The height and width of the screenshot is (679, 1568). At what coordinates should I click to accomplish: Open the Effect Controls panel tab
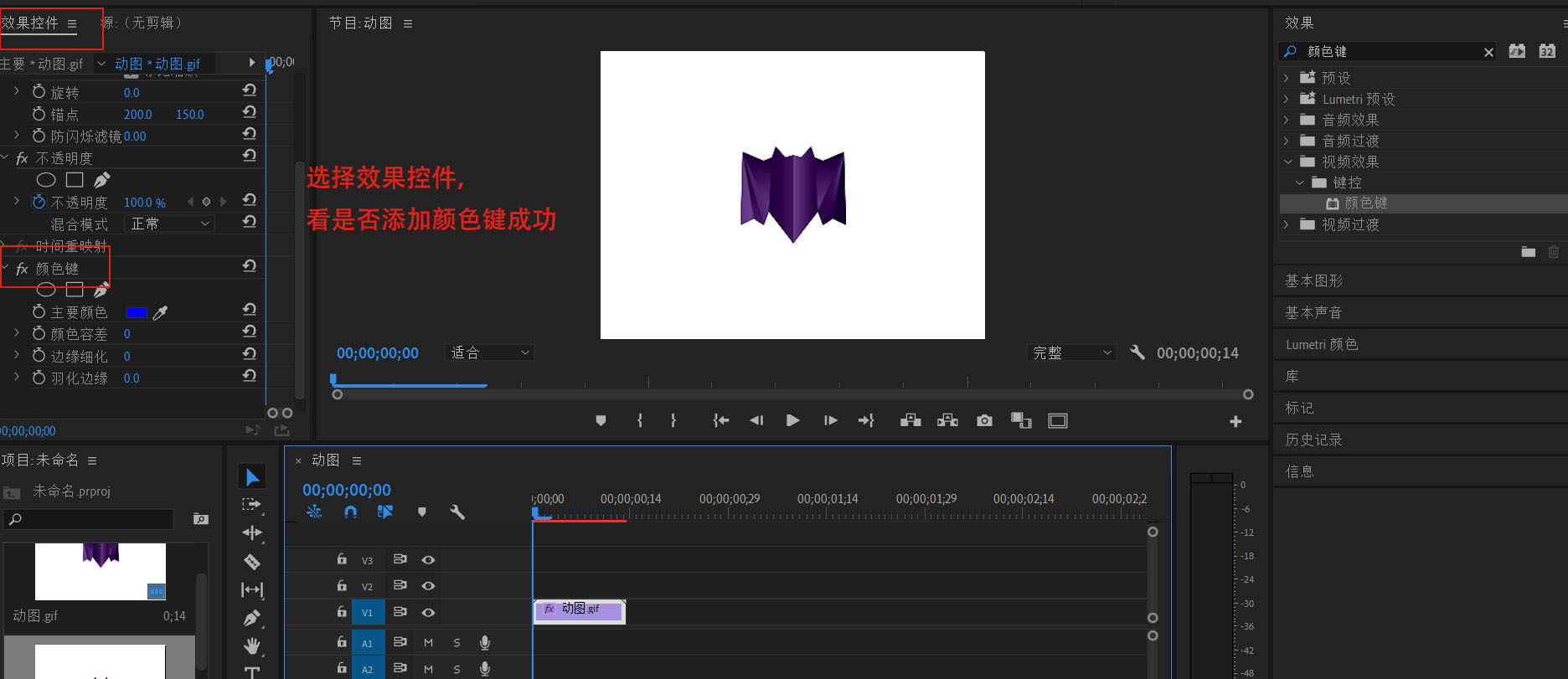[x=30, y=23]
